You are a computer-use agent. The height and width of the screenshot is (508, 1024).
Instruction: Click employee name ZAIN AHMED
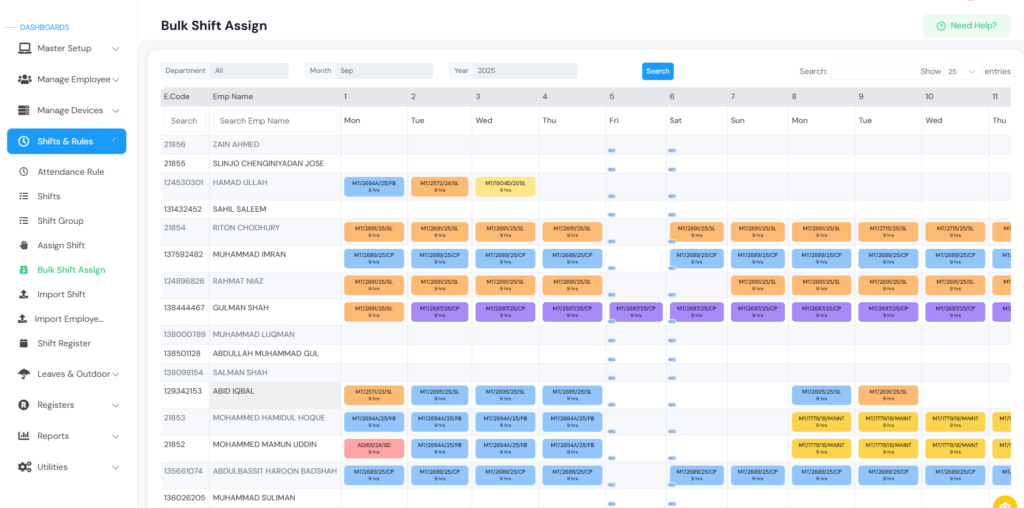tap(236, 144)
